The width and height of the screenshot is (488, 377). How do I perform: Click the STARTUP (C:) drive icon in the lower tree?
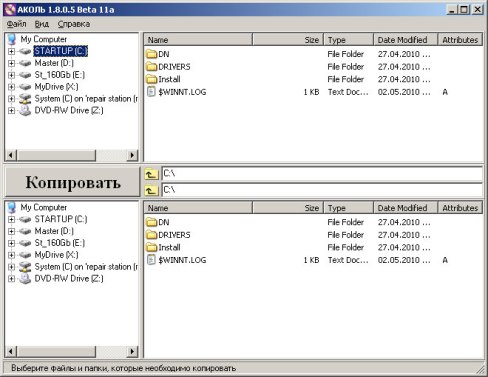tap(25, 219)
